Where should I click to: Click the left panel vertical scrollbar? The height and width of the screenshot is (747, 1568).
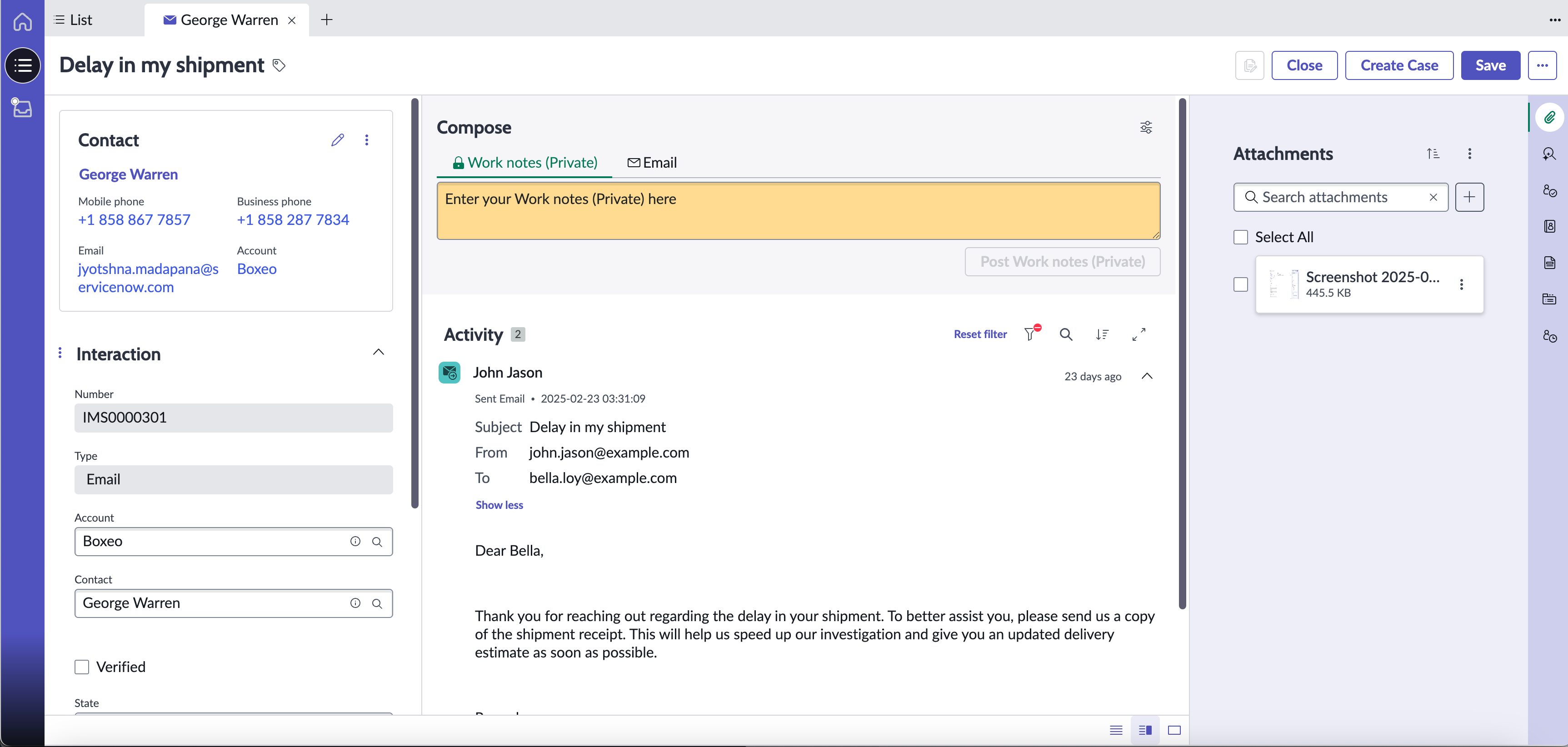coord(415,303)
